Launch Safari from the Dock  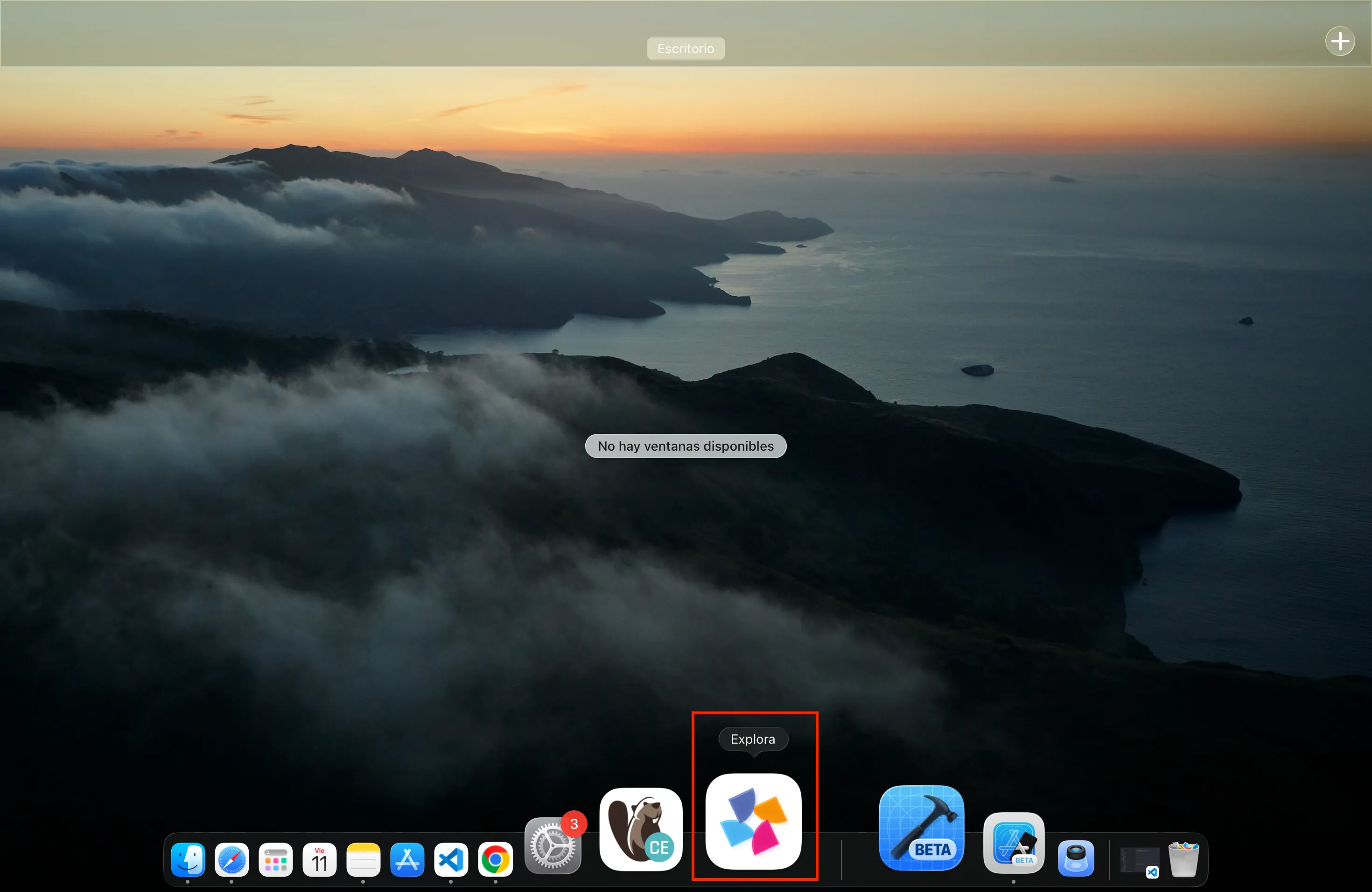[x=232, y=860]
